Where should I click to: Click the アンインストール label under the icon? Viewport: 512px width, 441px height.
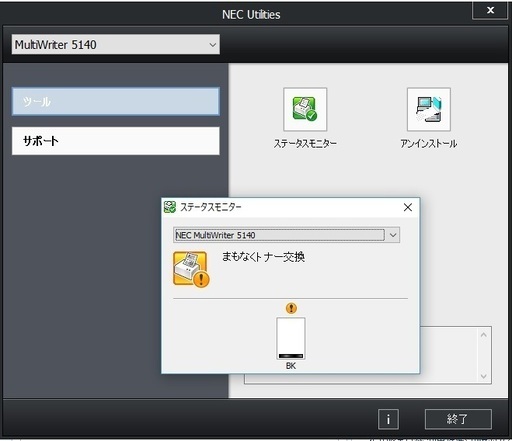429,143
